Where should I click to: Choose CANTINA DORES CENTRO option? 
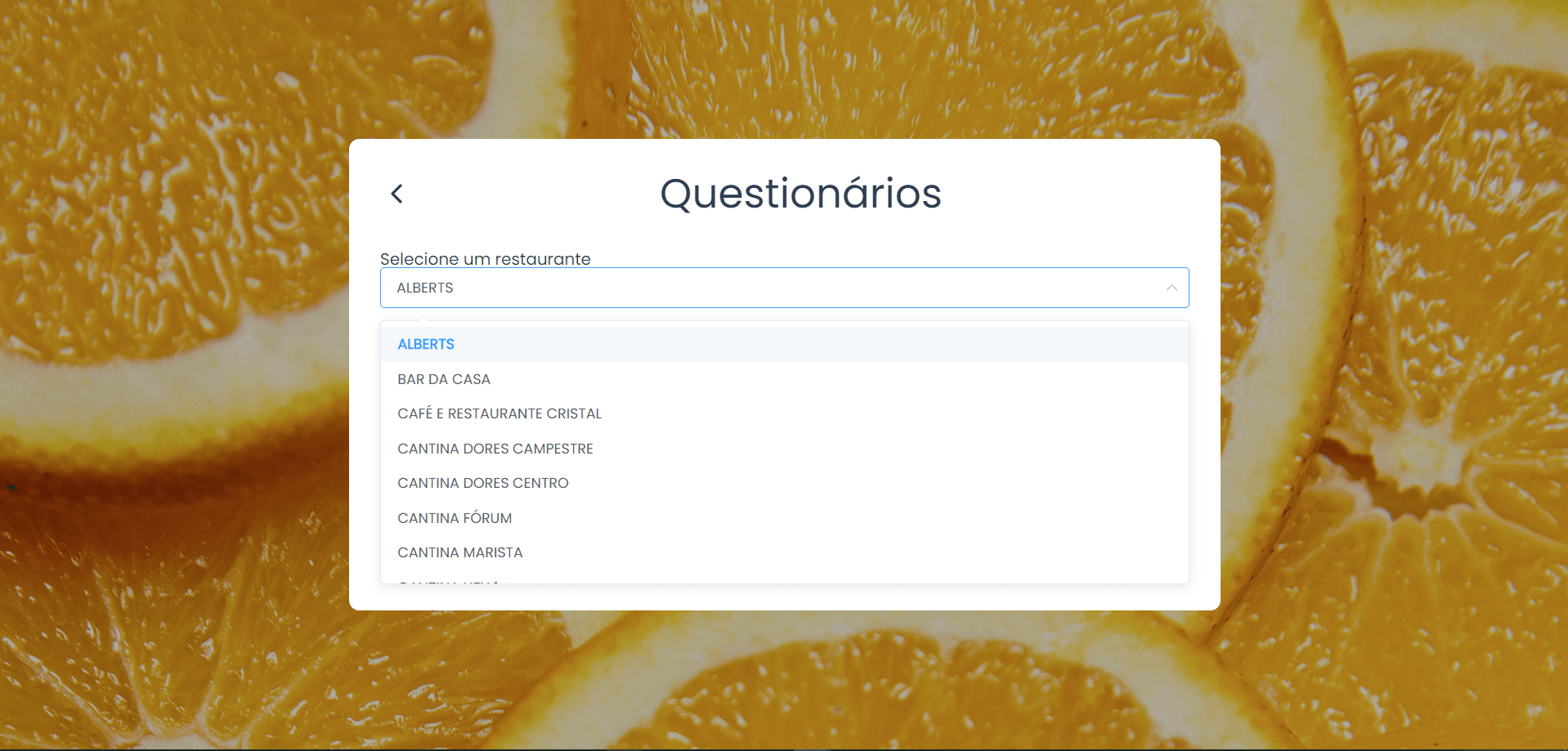784,483
